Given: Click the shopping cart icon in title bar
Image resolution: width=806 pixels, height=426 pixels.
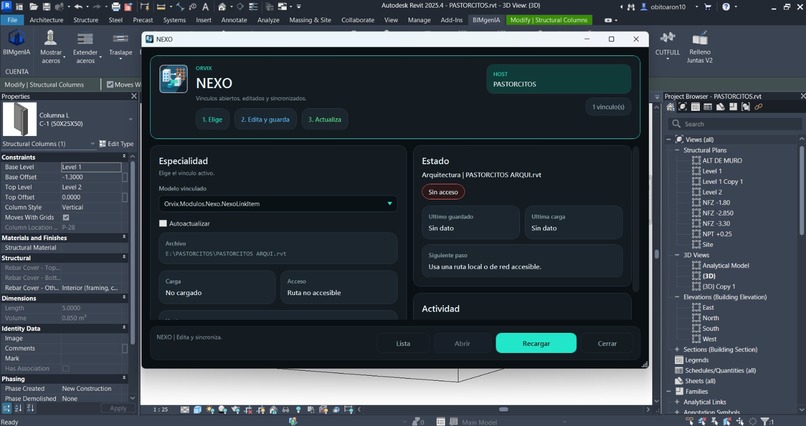Looking at the screenshot, I should point(708,7).
